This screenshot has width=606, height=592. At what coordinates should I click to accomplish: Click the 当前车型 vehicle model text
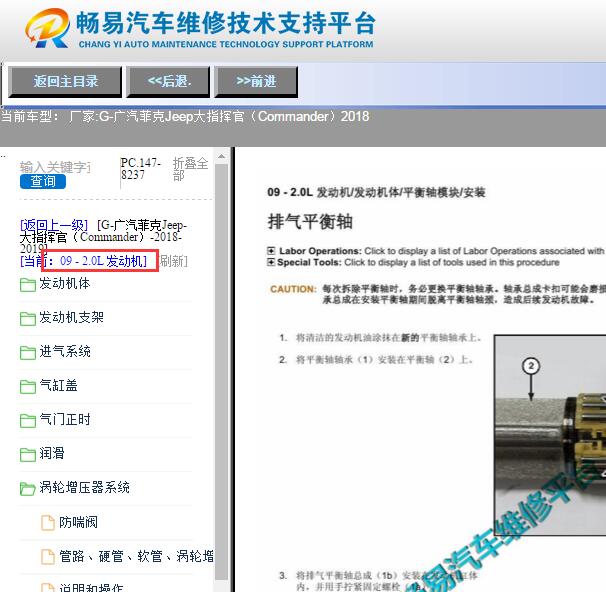[x=185, y=116]
